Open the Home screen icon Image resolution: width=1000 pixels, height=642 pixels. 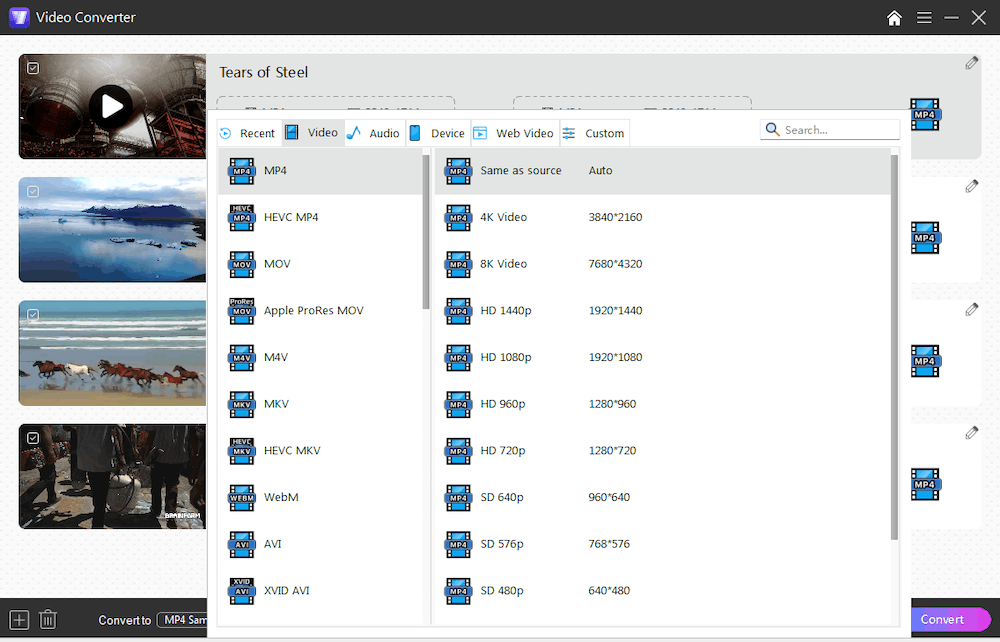pos(894,18)
